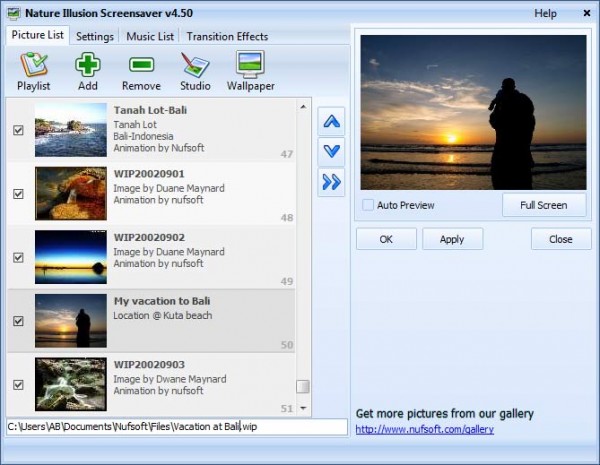Viewport: 600px width, 465px height.
Task: Click the picture list vertical scrollbar
Action: point(302,250)
